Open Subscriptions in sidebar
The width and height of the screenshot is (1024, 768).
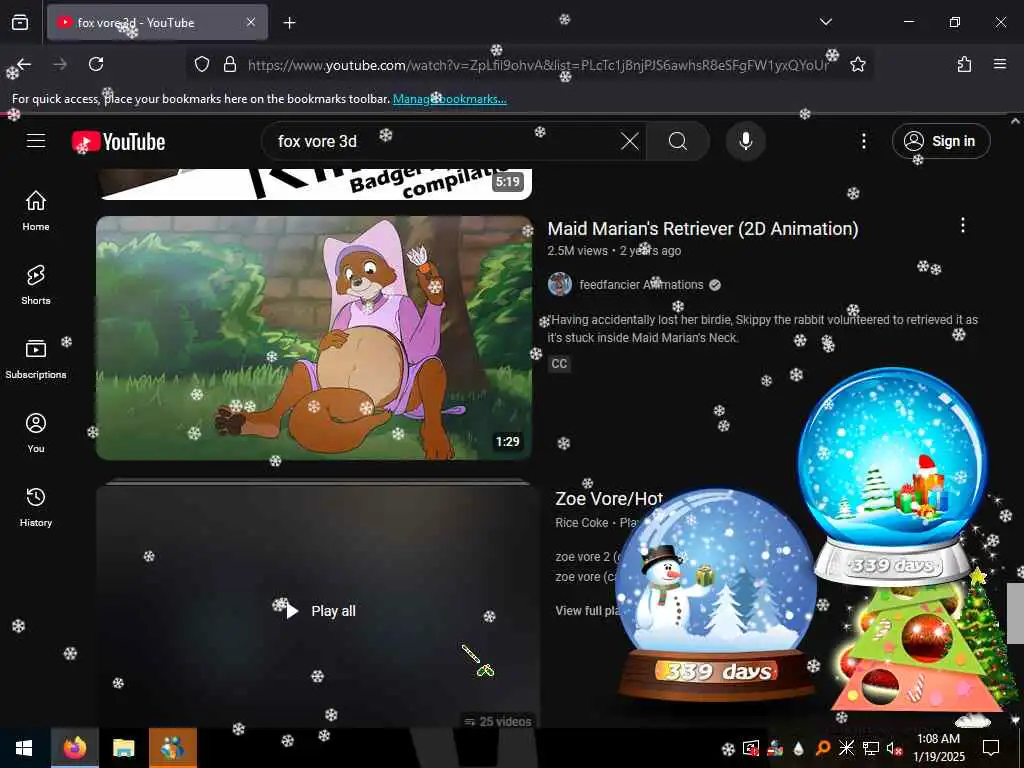tap(36, 359)
